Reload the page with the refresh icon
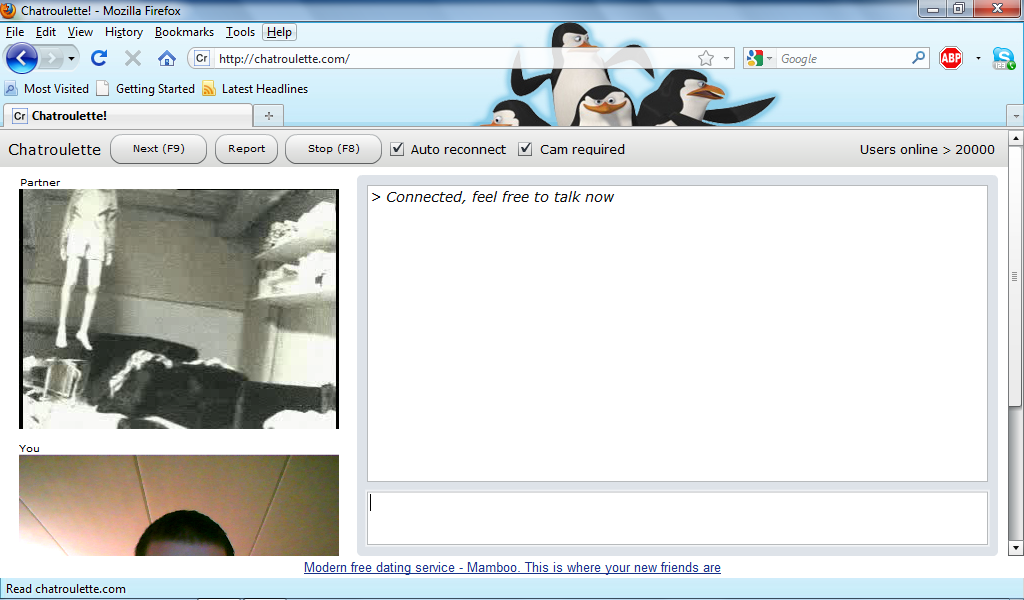This screenshot has height=600, width=1024. (99, 58)
